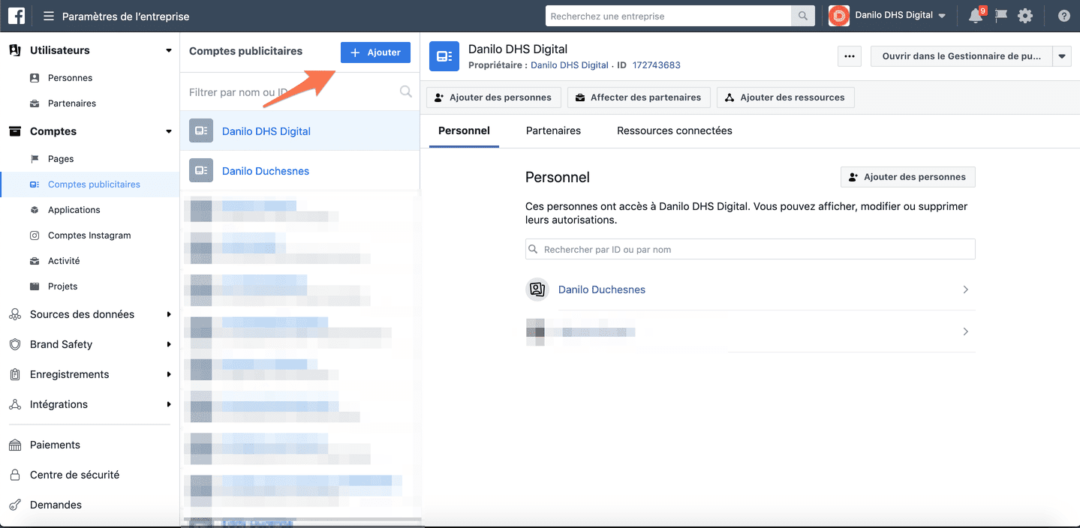Click the Rechercher par ID ou par nom field
1080x528 pixels.
click(x=750, y=249)
